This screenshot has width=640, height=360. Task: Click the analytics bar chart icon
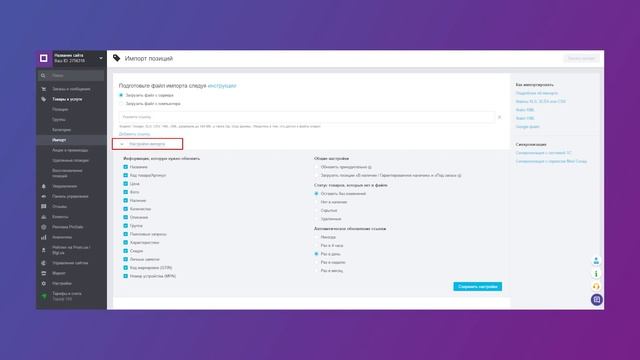coord(44,237)
